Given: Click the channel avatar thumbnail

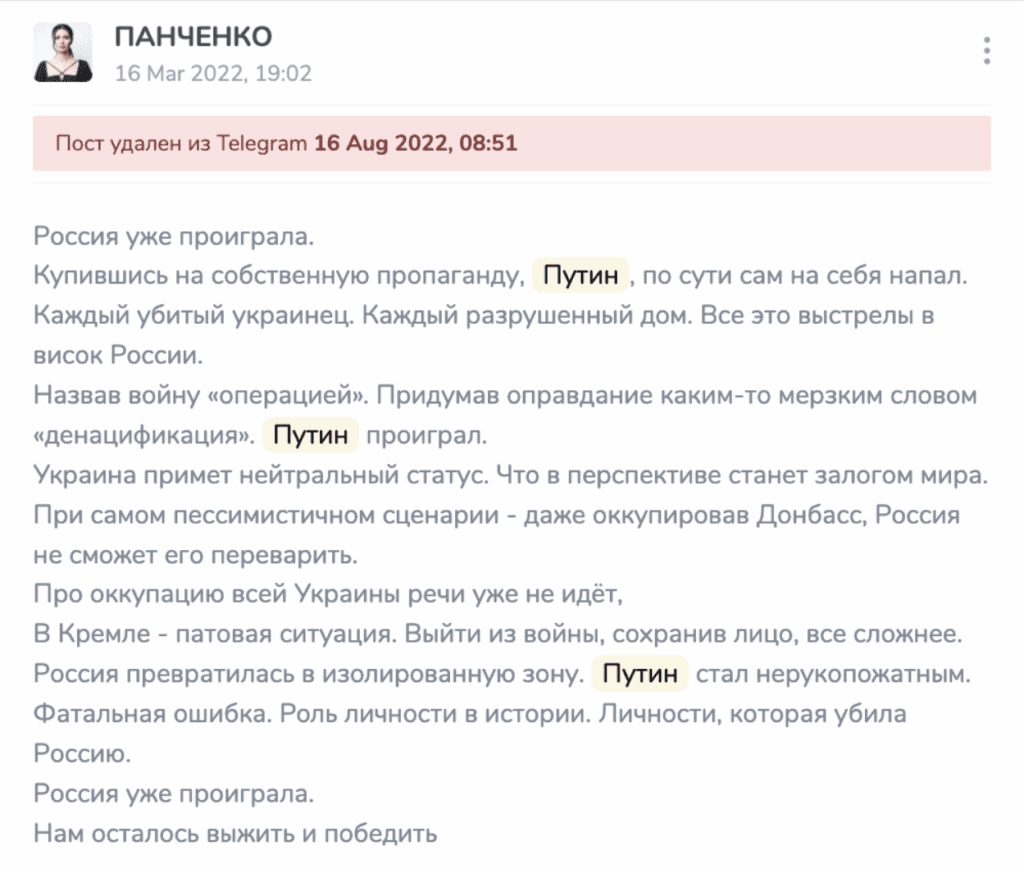Looking at the screenshot, I should pyautogui.click(x=64, y=52).
